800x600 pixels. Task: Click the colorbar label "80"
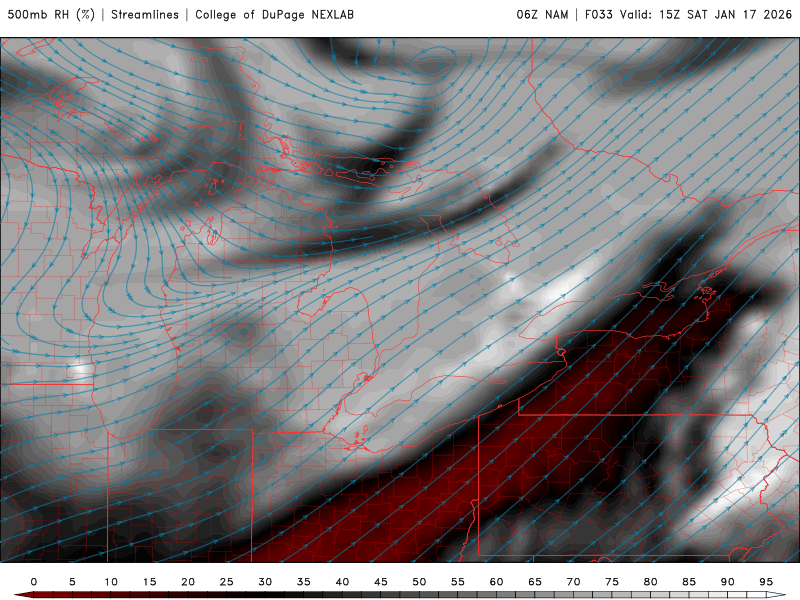click(x=651, y=582)
